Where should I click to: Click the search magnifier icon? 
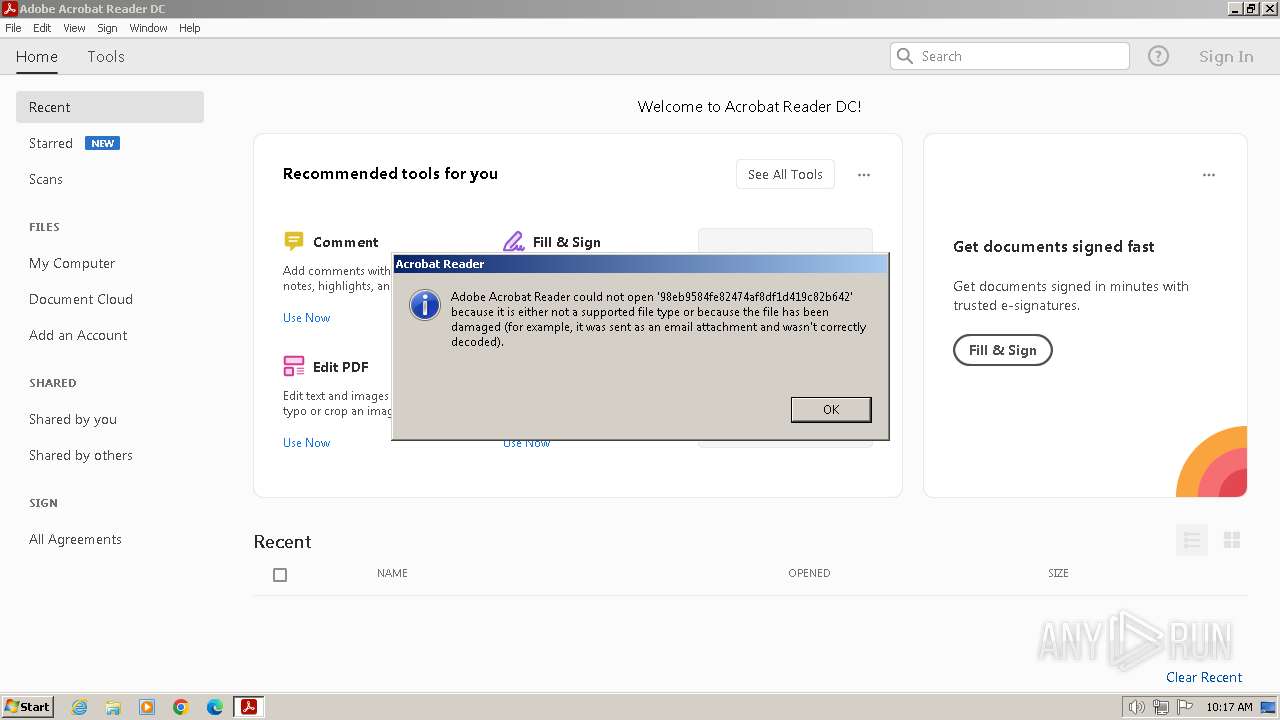[905, 56]
